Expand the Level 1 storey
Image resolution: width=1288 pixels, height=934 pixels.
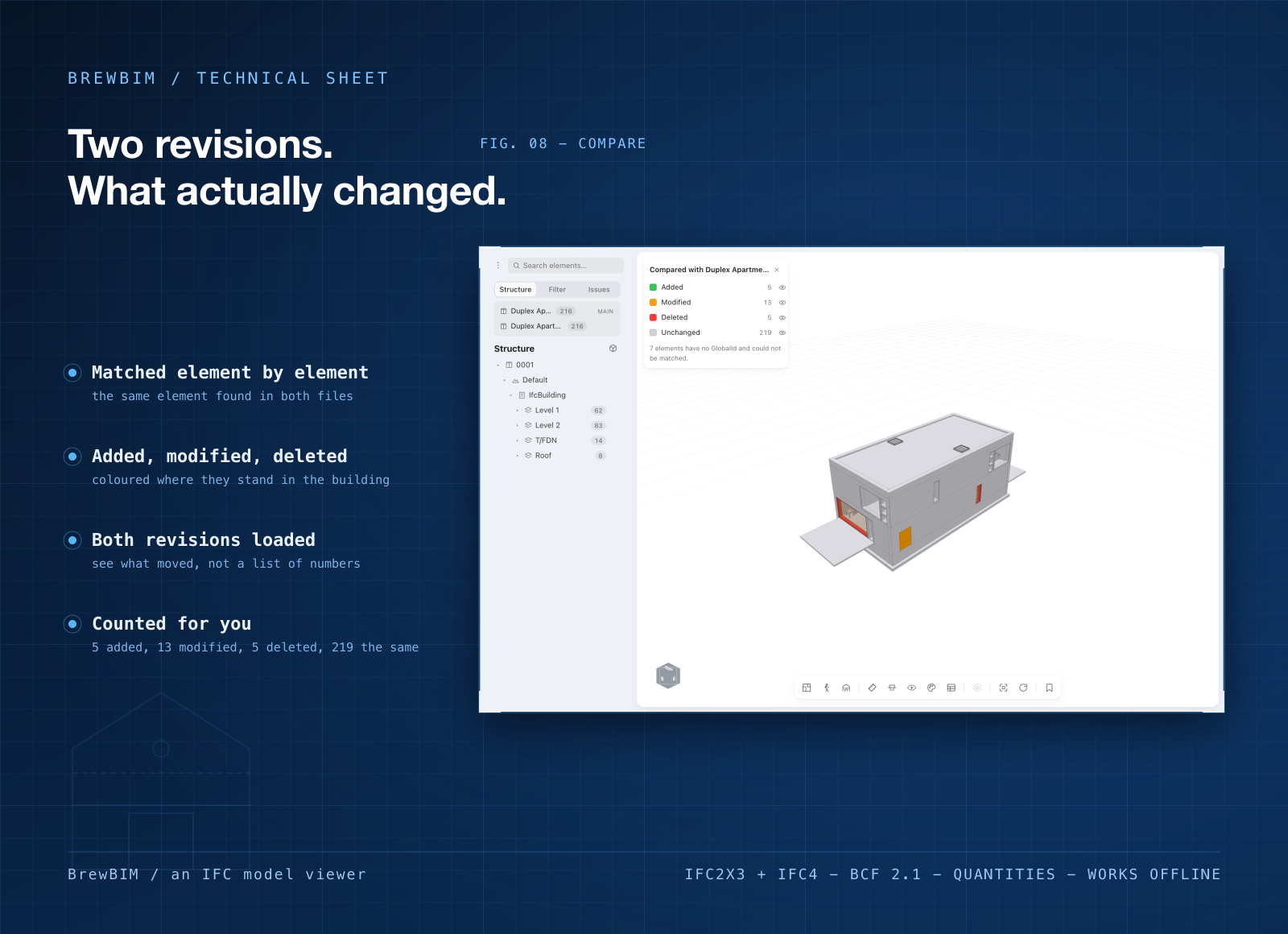click(x=518, y=411)
